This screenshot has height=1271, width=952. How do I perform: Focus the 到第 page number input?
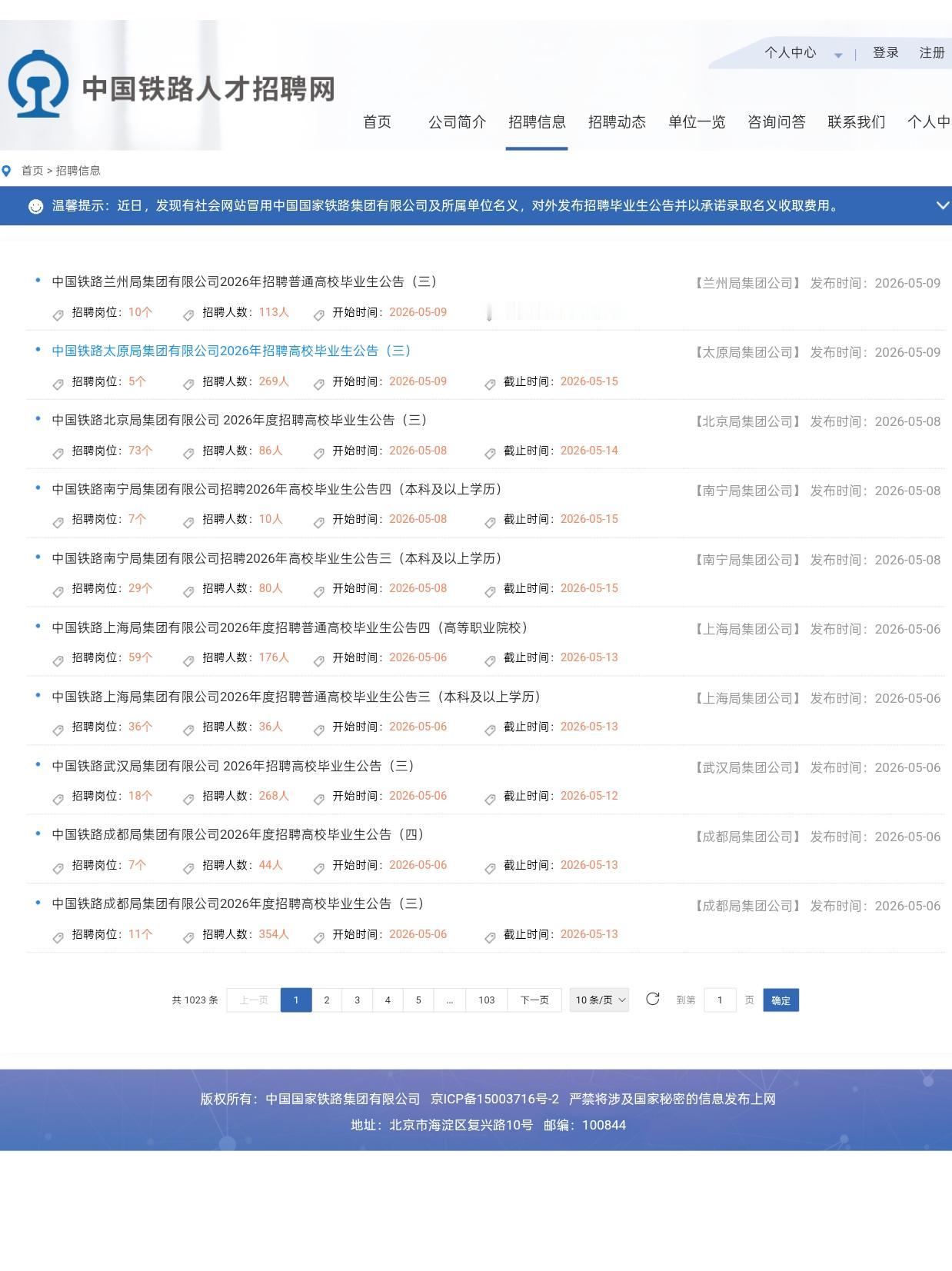(720, 1000)
